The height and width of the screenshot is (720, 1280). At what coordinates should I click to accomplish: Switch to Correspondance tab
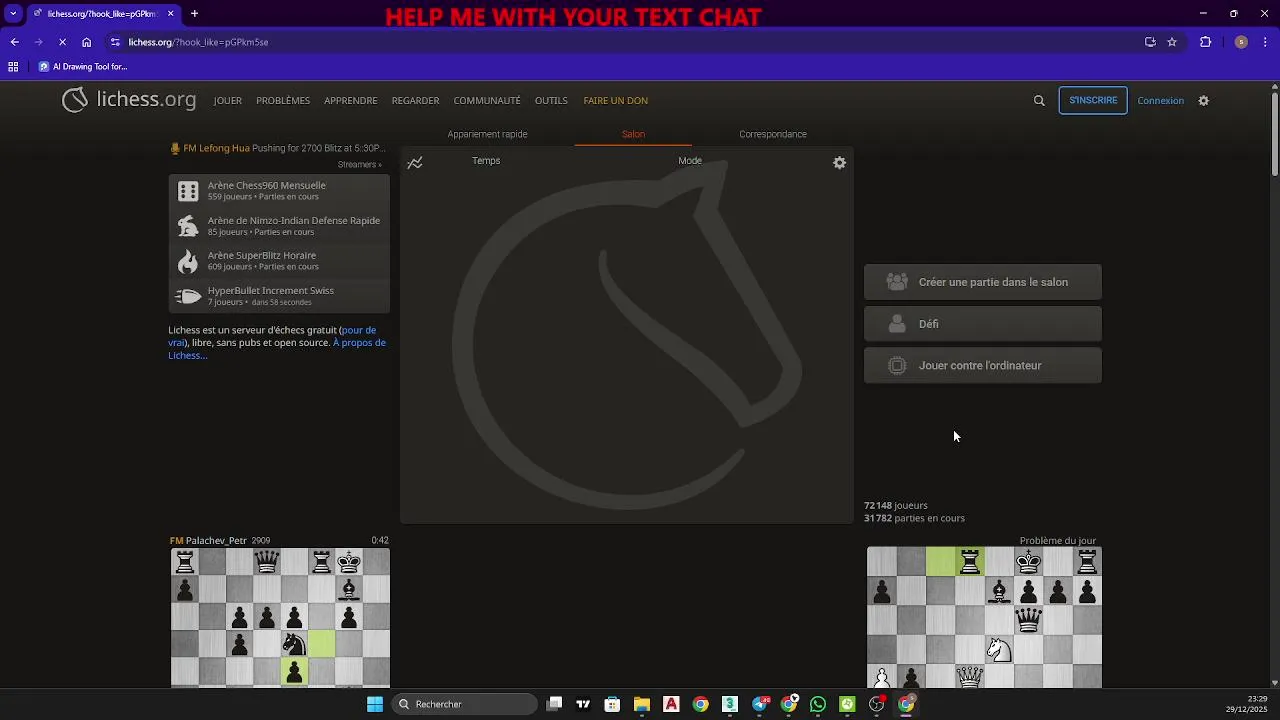pyautogui.click(x=773, y=134)
